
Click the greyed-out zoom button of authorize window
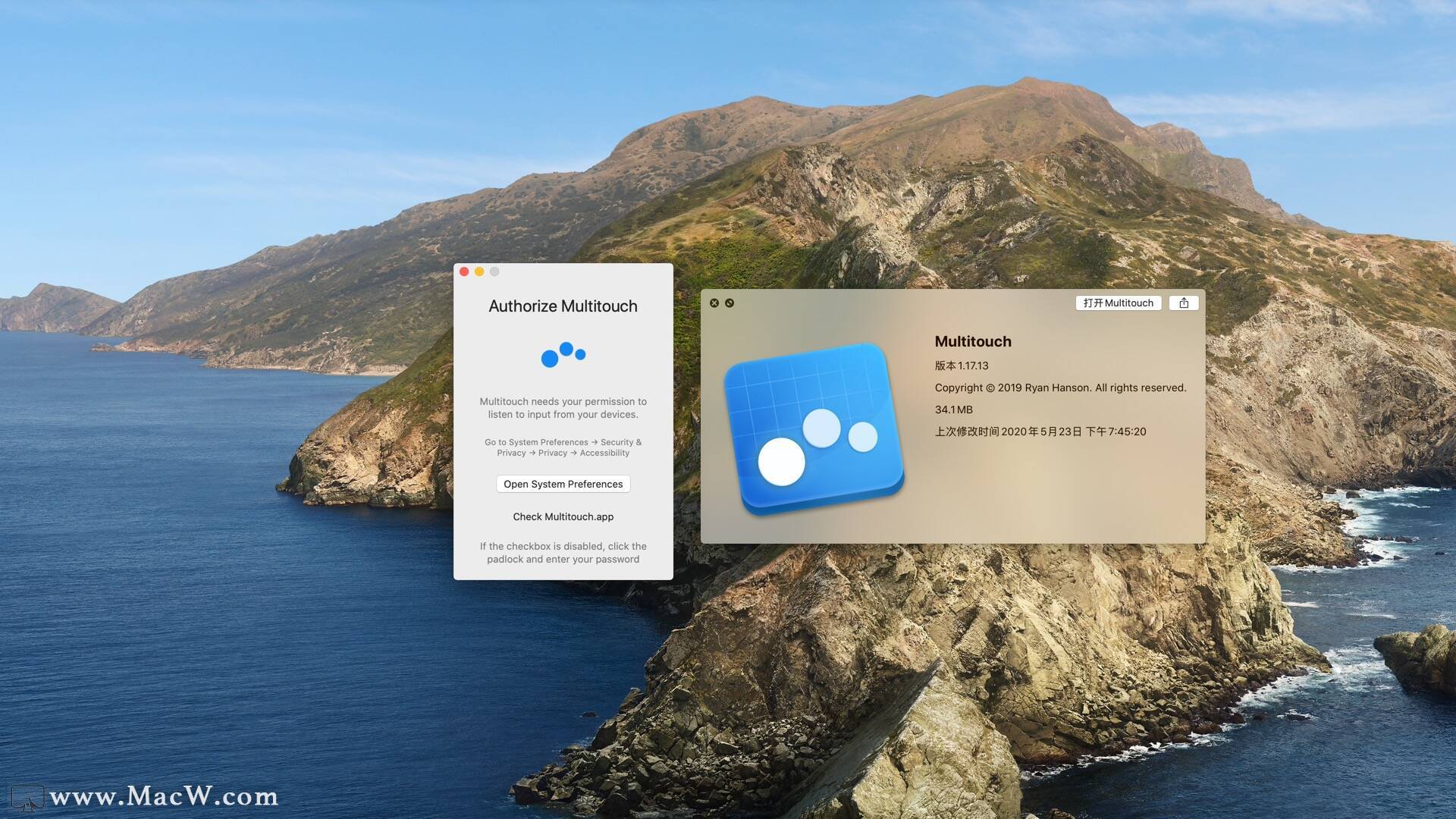[494, 271]
